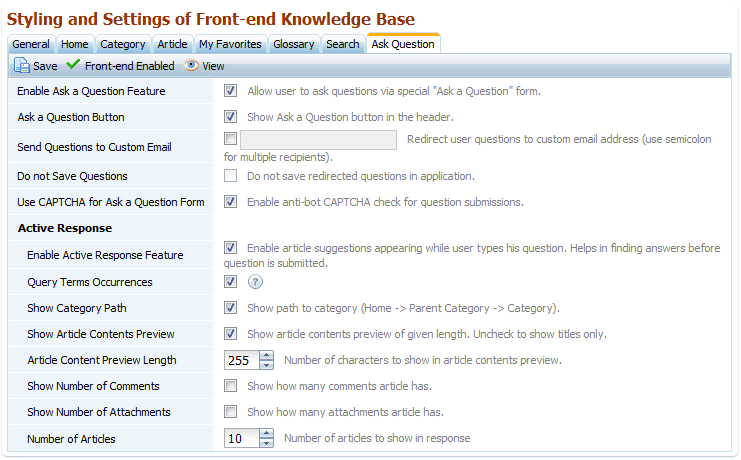Tick Show Number of Attachments checkbox
This screenshot has height=460, width=741.
click(231, 412)
